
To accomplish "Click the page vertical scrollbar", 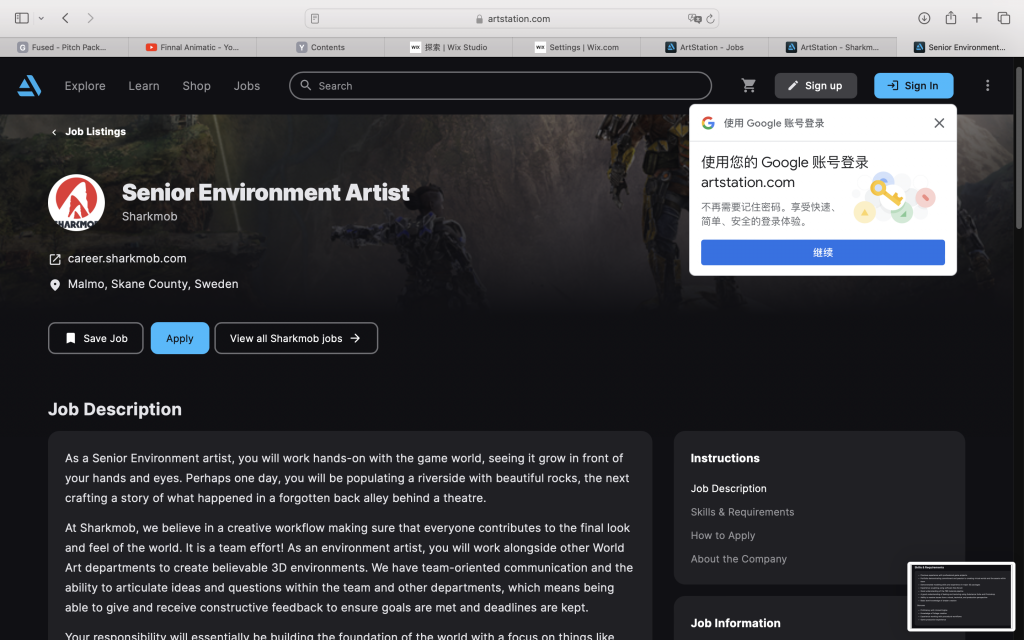I will point(1019,147).
